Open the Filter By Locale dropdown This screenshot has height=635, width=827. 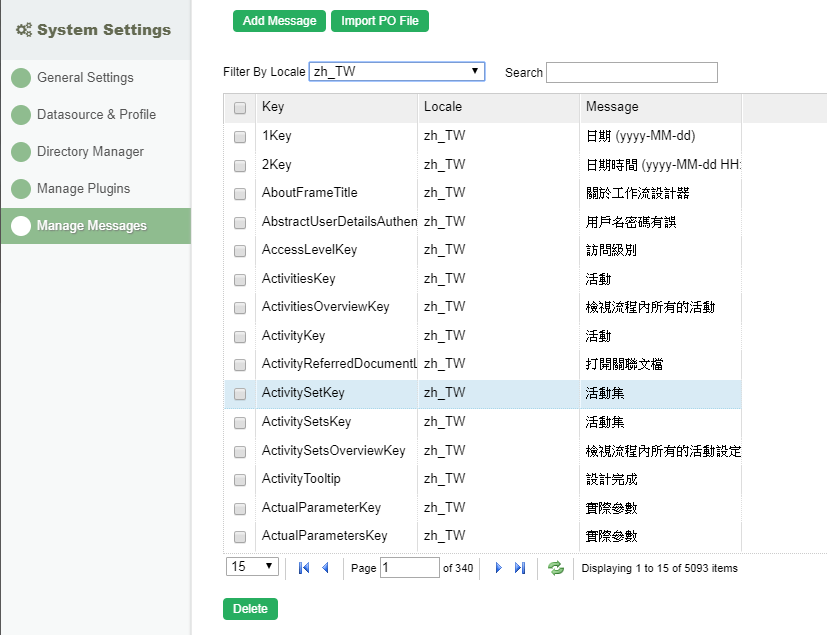coord(397,72)
